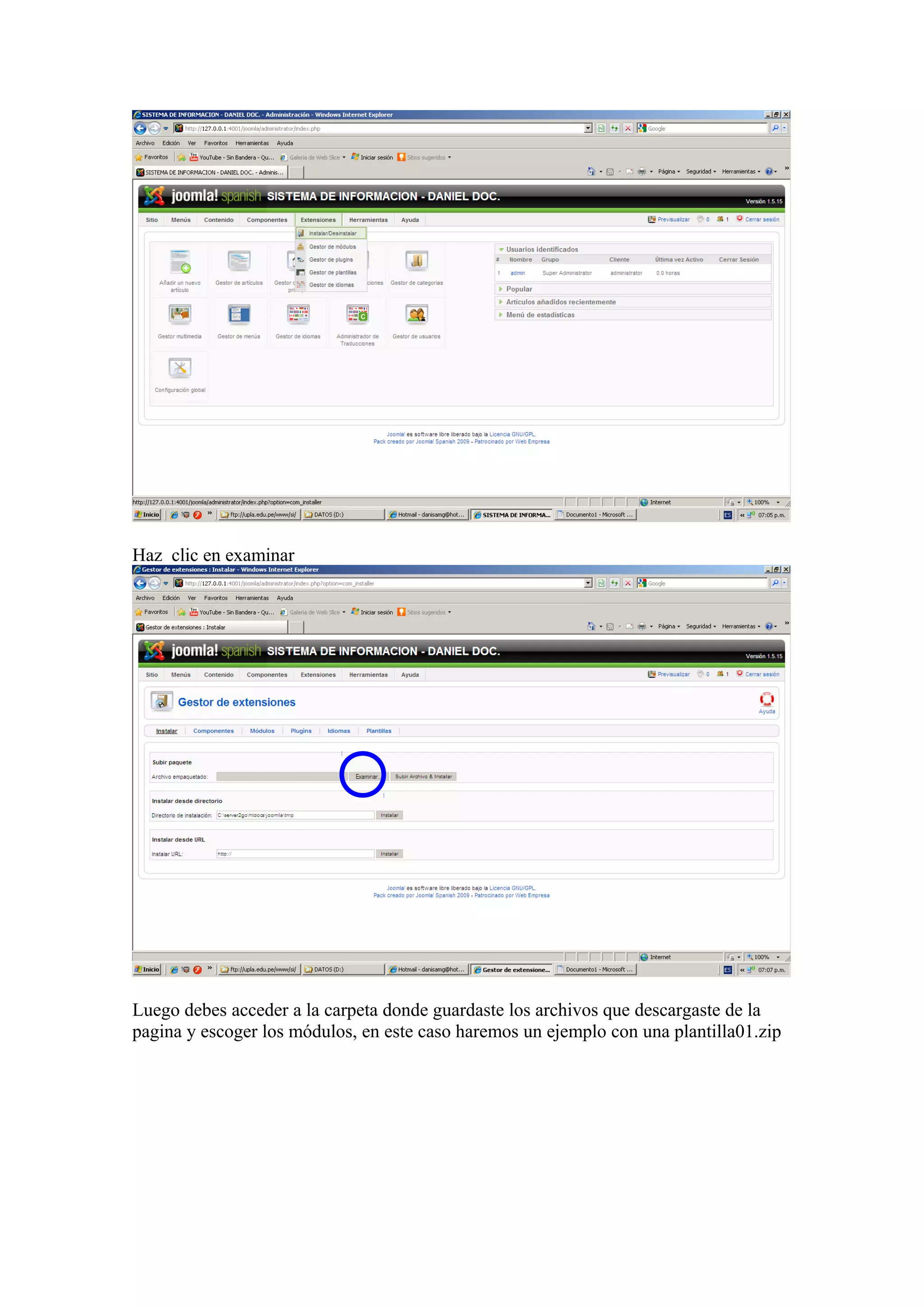Viewport: 924px width, 1308px height.
Task: Open Gestor de idiomas control panel icon
Action: (298, 314)
